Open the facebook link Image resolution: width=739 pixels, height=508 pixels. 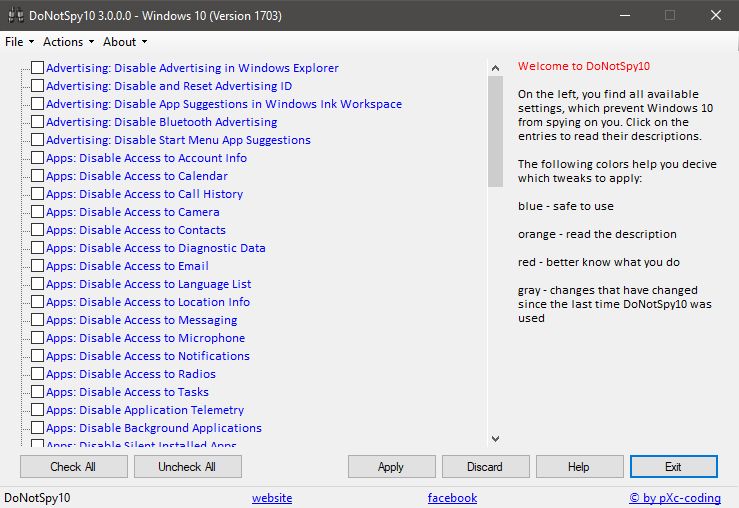452,498
